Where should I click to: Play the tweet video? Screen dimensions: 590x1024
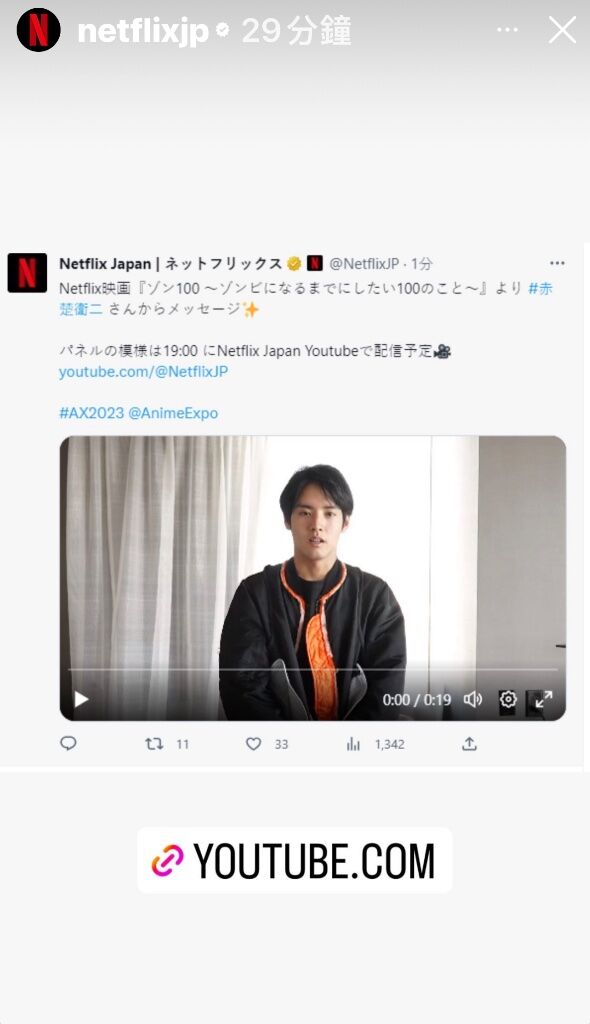coord(81,699)
